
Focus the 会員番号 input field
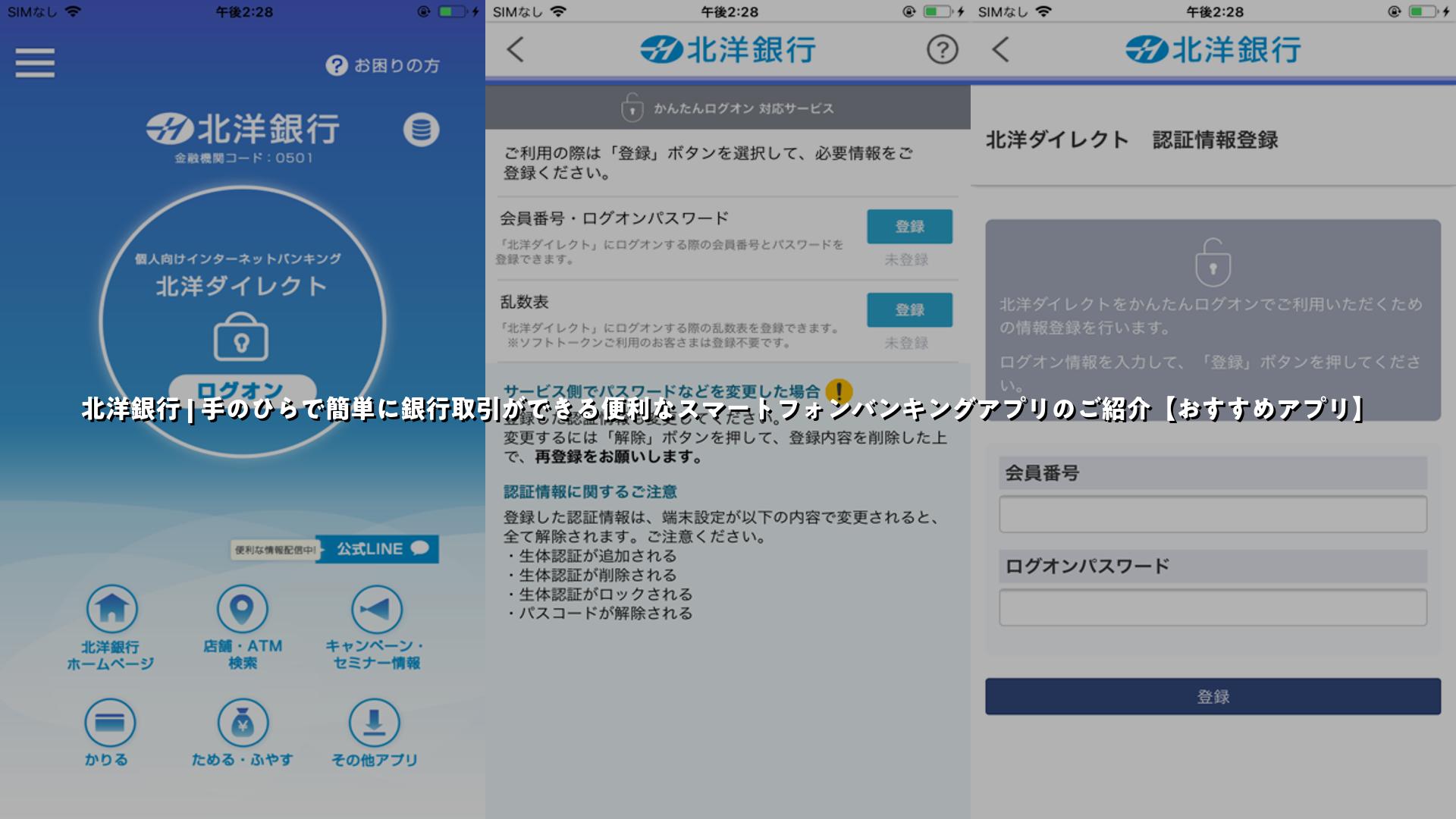1213,514
